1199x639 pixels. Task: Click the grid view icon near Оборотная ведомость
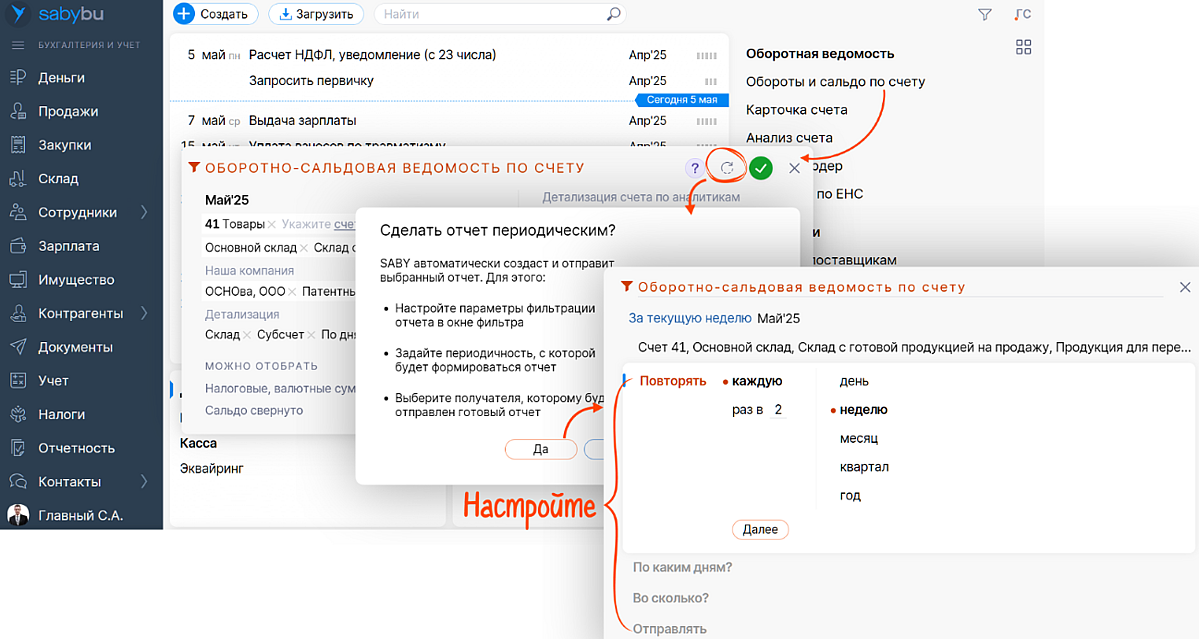click(1023, 47)
